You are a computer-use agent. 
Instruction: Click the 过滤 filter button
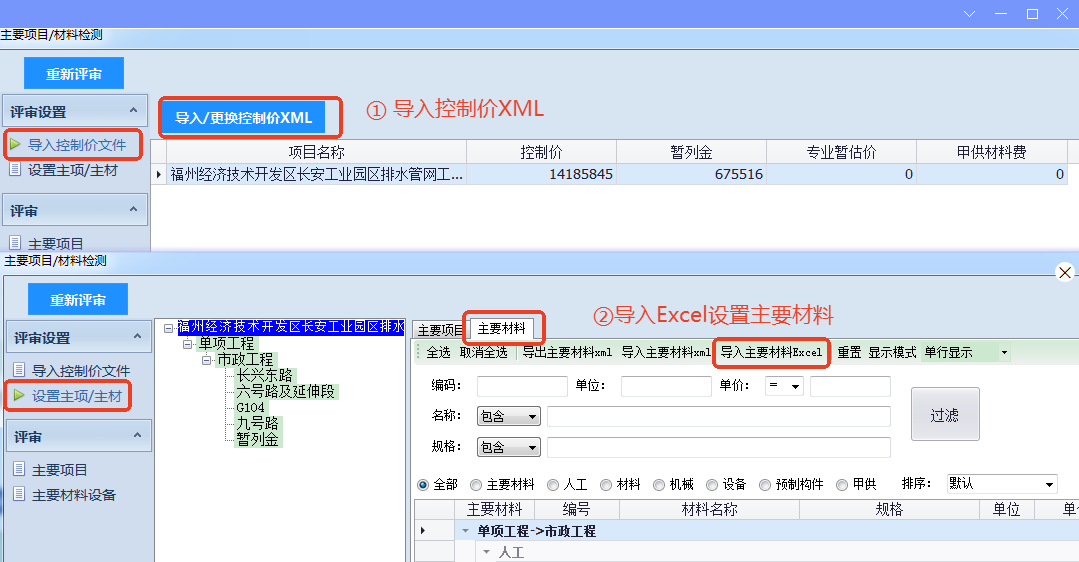[944, 415]
